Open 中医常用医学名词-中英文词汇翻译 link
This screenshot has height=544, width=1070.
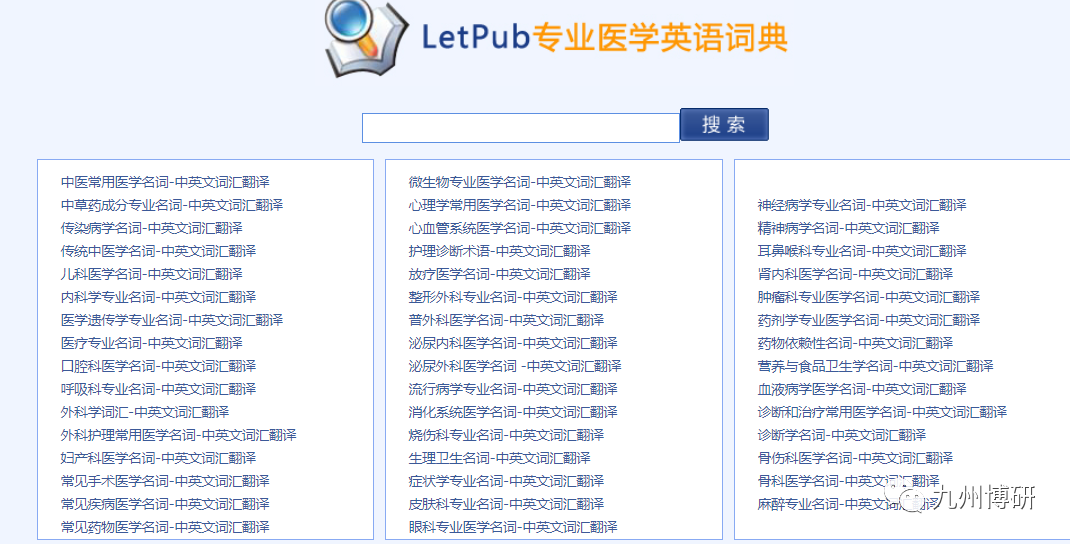coord(165,182)
